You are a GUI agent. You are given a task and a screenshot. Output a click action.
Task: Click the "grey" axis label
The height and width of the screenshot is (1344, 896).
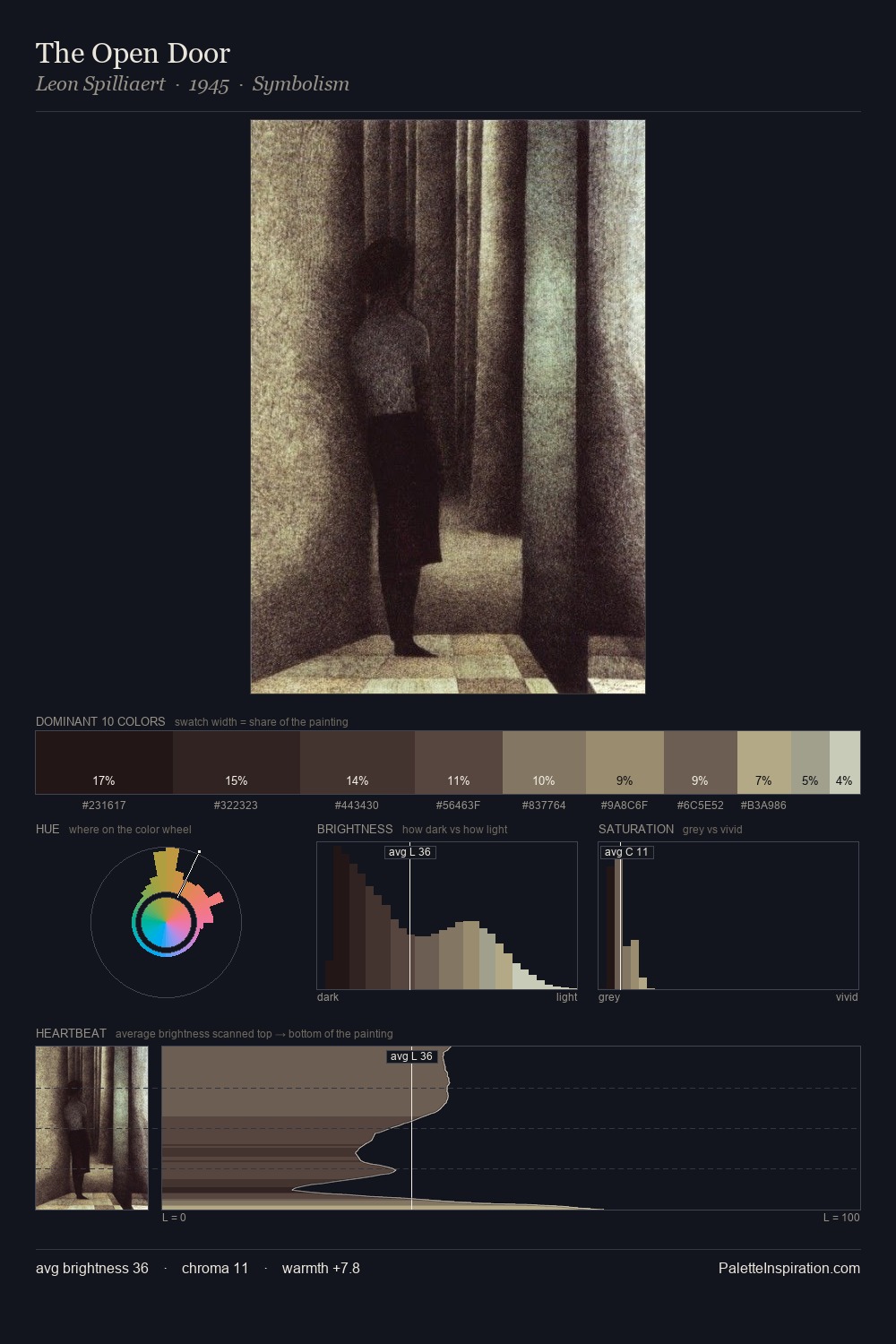pos(609,997)
